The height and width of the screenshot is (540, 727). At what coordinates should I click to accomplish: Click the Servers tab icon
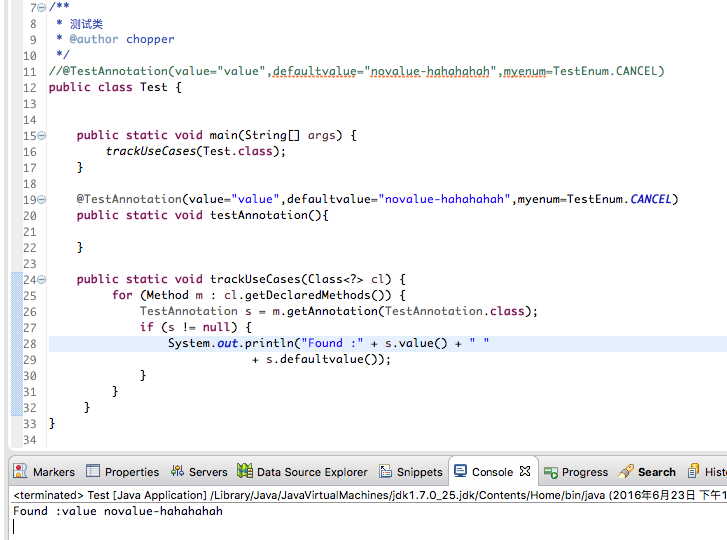point(177,471)
